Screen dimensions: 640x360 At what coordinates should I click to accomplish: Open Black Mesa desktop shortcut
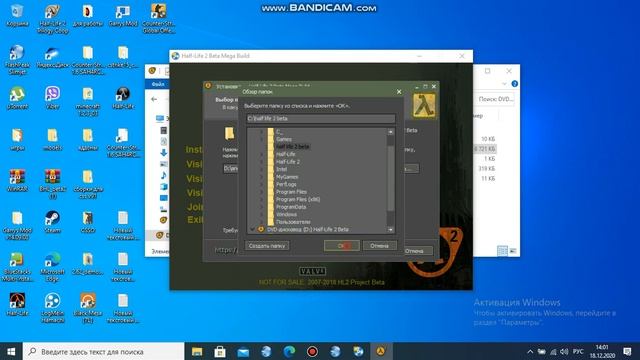[88, 308]
